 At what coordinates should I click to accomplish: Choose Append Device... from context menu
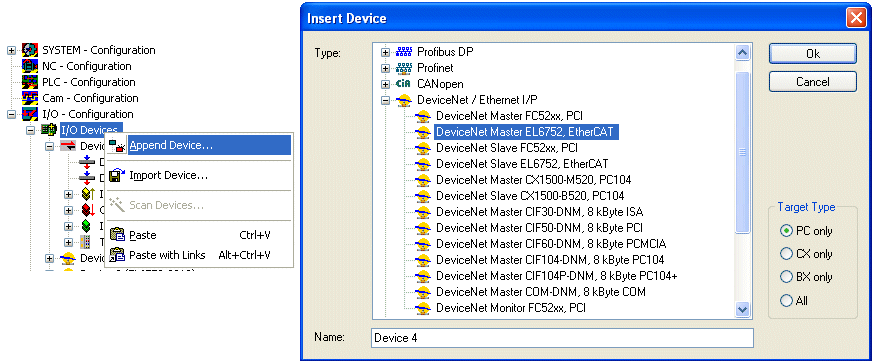point(198,146)
